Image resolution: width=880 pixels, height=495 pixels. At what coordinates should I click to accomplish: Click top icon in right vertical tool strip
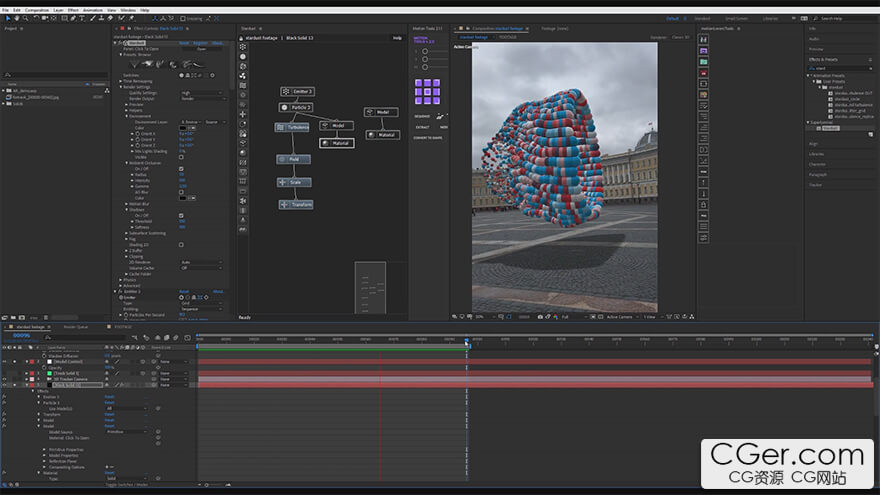tap(703, 39)
